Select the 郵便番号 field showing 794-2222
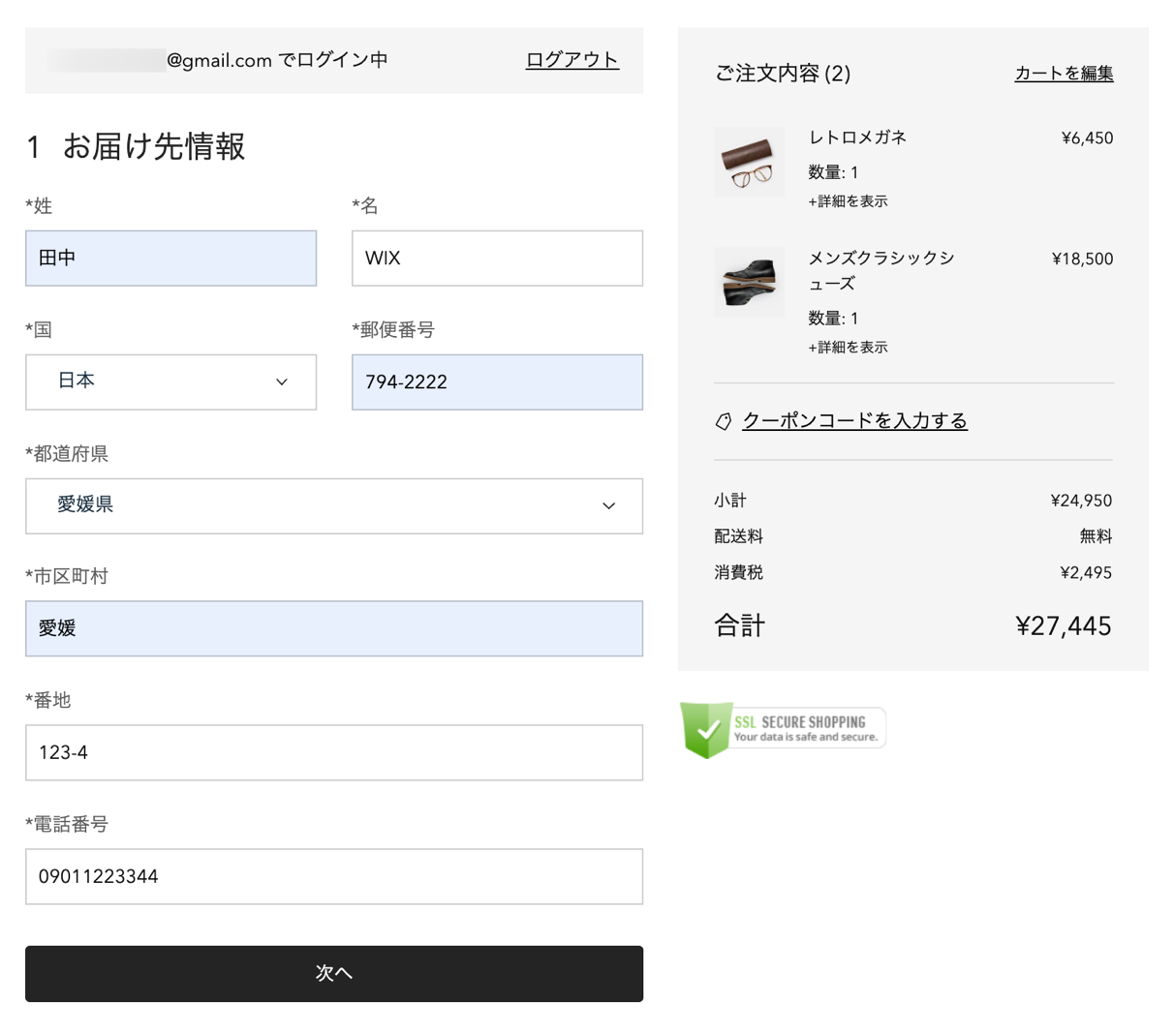1174x1036 pixels. (497, 381)
